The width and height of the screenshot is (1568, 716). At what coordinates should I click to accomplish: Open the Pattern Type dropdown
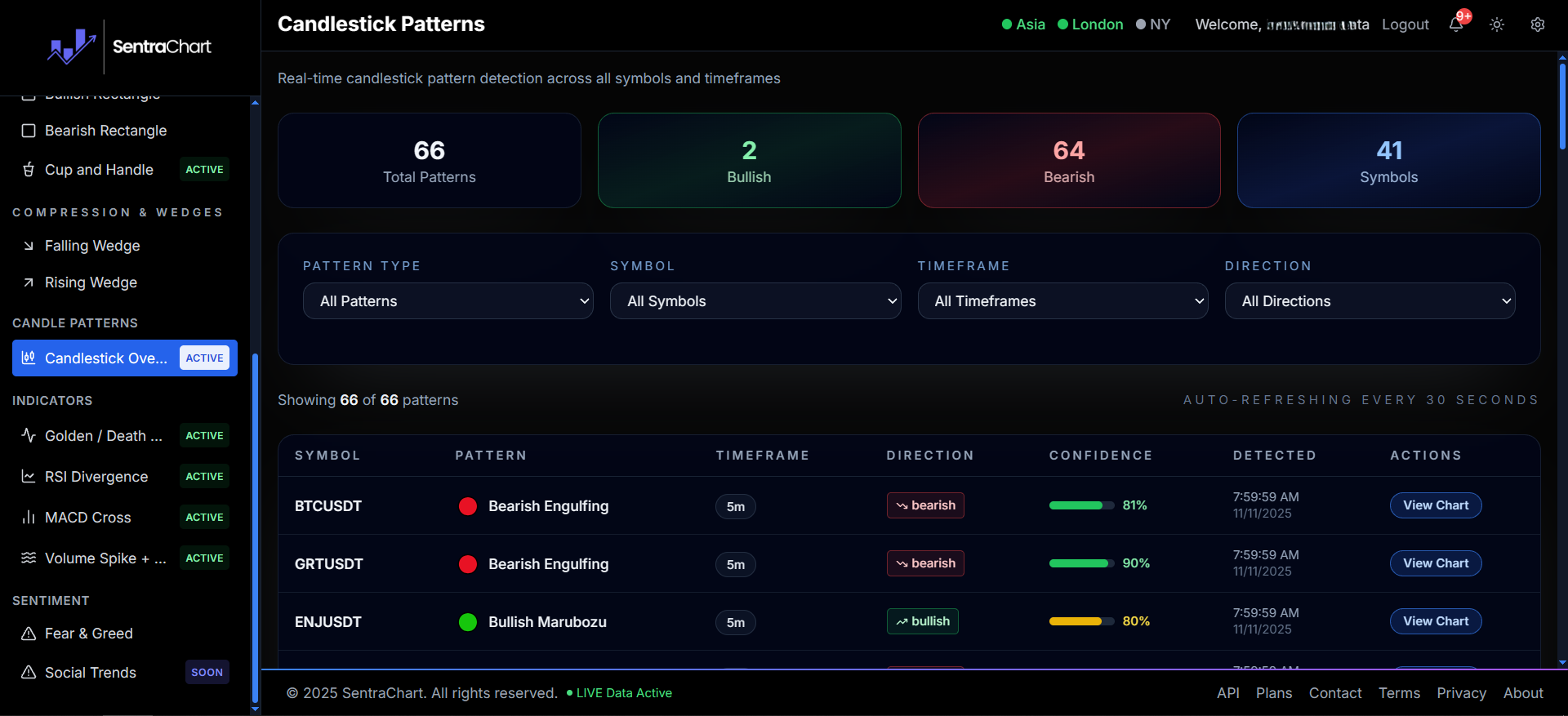448,301
